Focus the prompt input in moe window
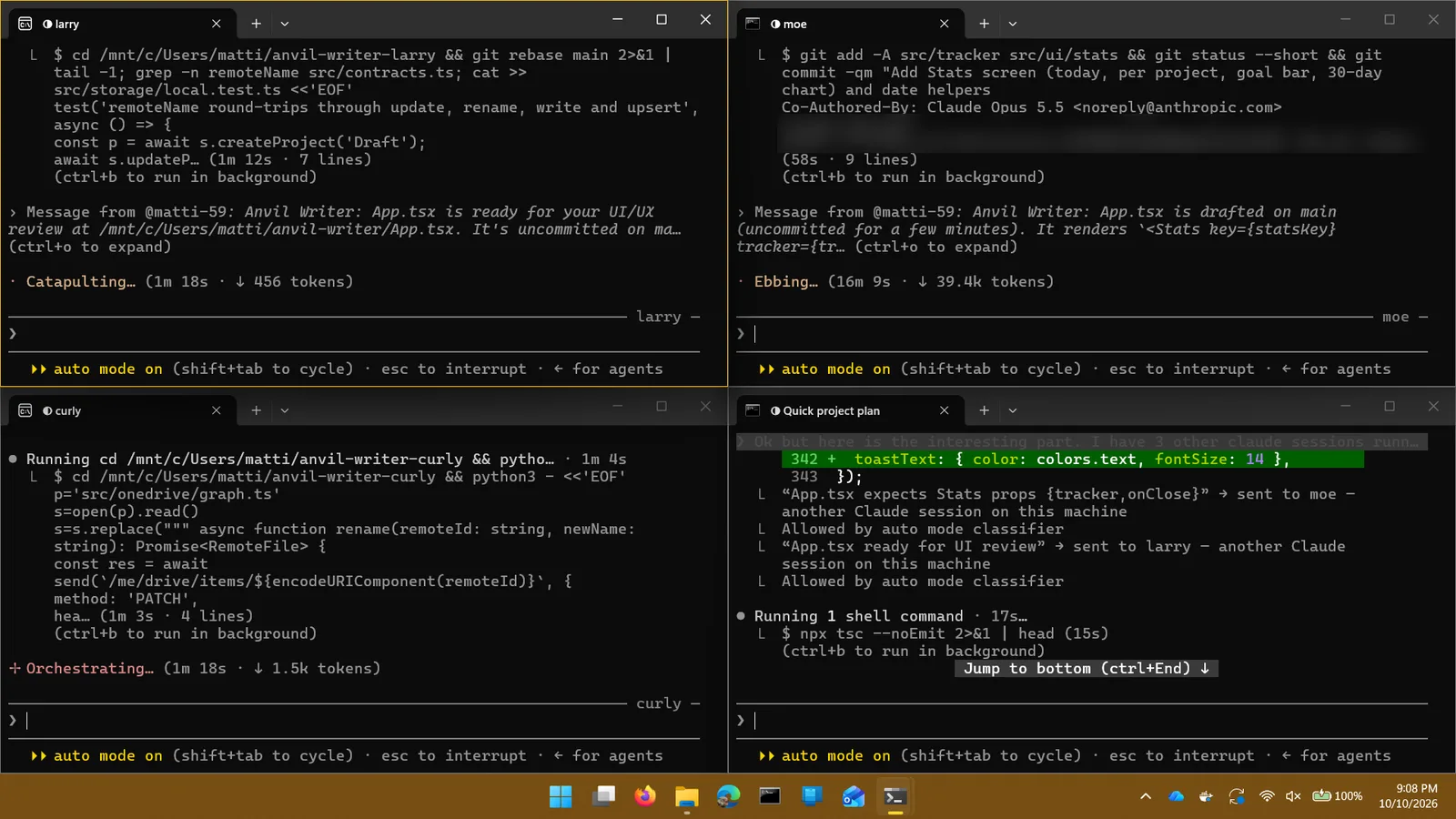 (x=1083, y=334)
